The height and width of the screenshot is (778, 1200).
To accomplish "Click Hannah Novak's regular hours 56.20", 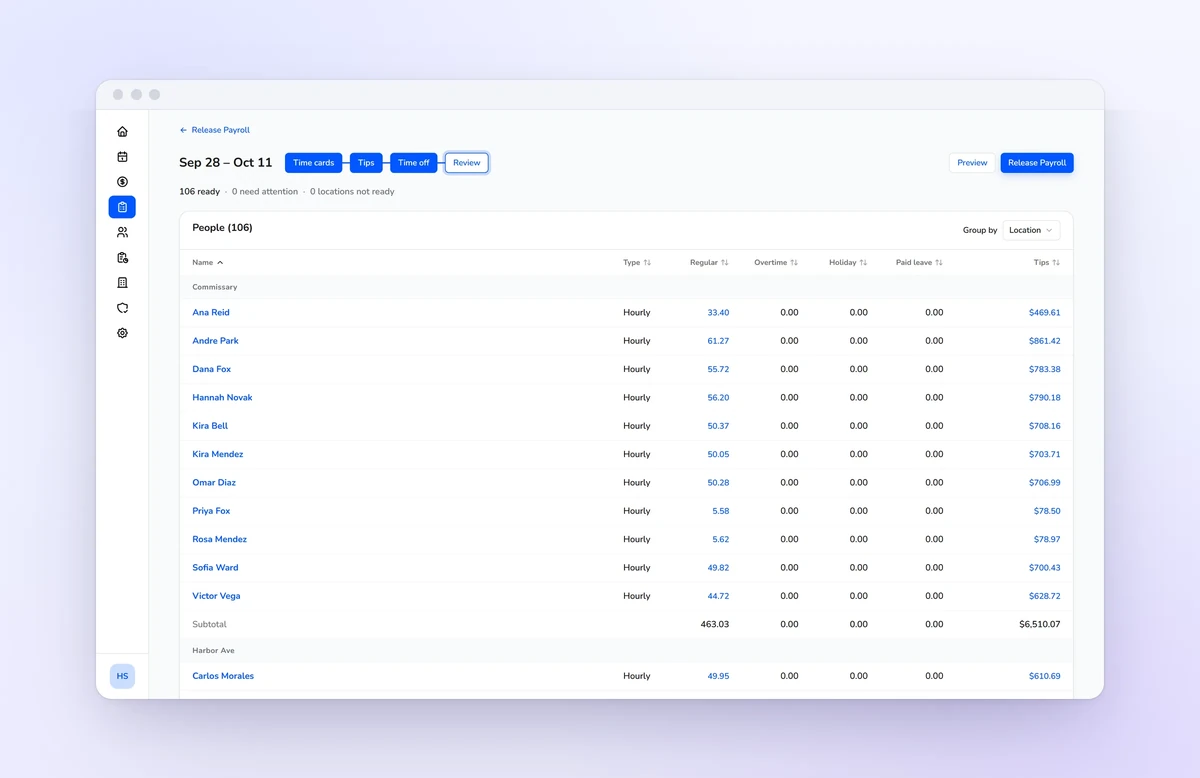I will pyautogui.click(x=718, y=398).
